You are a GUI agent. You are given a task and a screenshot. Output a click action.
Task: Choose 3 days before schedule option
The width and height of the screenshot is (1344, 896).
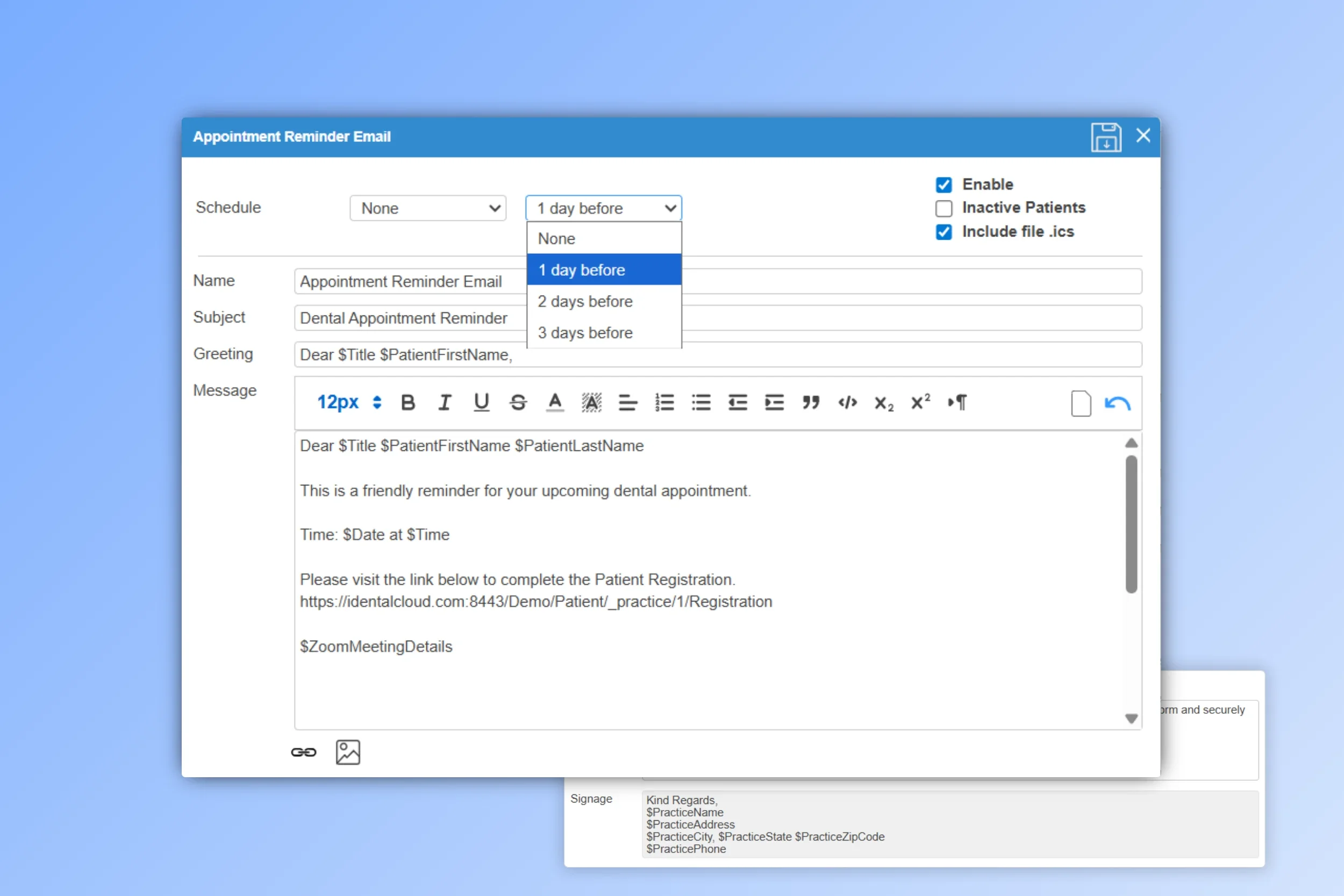point(584,333)
